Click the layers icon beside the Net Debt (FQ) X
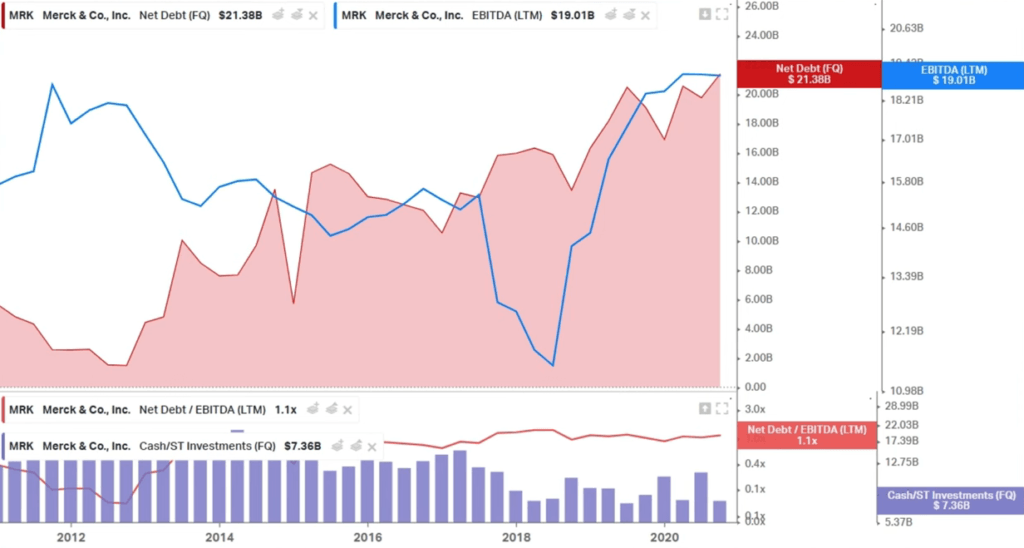The image size is (1024, 548). (296, 14)
